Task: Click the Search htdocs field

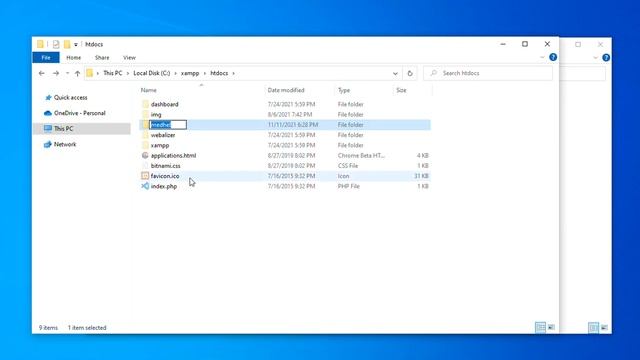Action: (x=488, y=73)
